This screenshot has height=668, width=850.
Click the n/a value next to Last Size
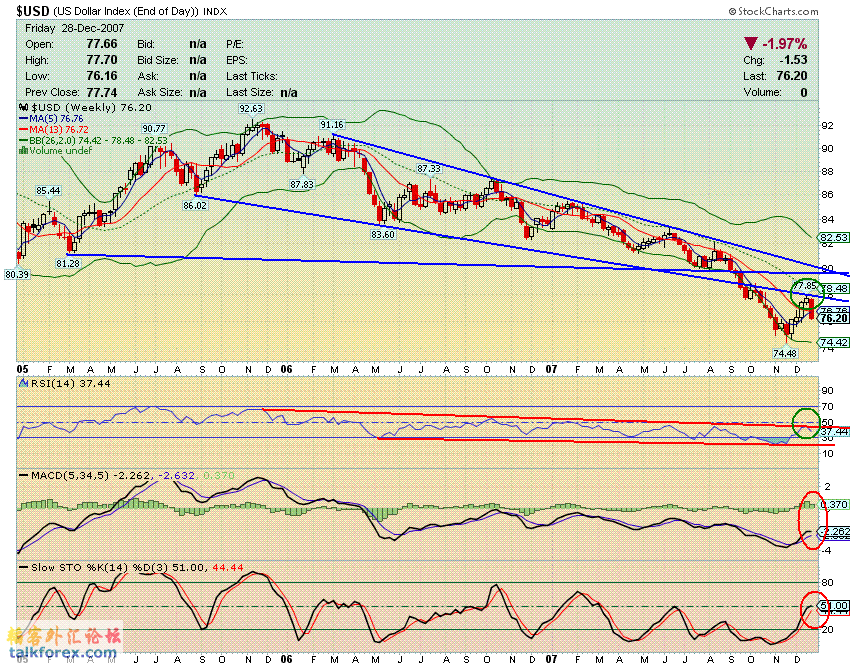click(x=289, y=92)
